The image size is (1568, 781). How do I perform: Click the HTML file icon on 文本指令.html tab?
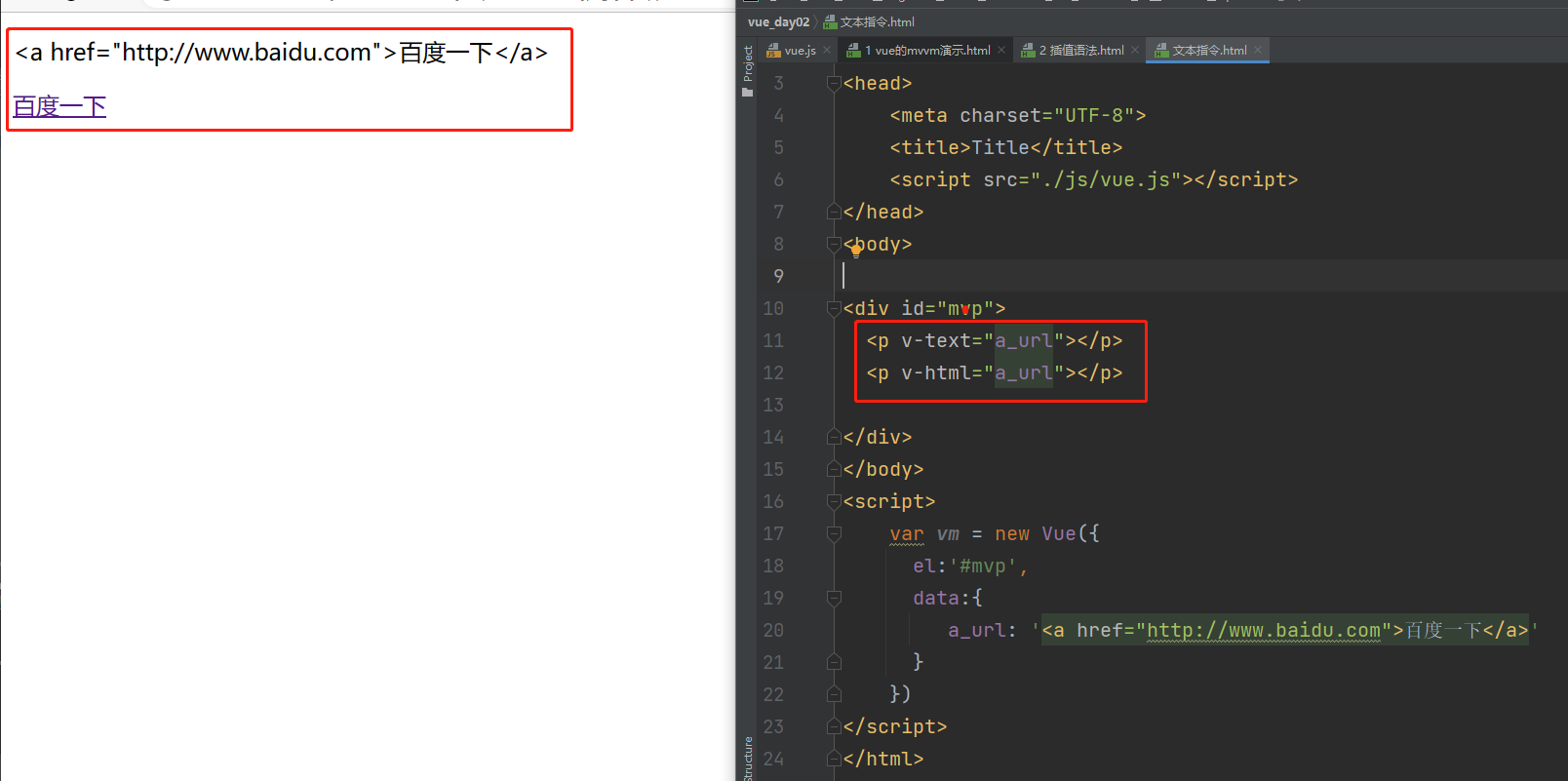pos(1161,51)
